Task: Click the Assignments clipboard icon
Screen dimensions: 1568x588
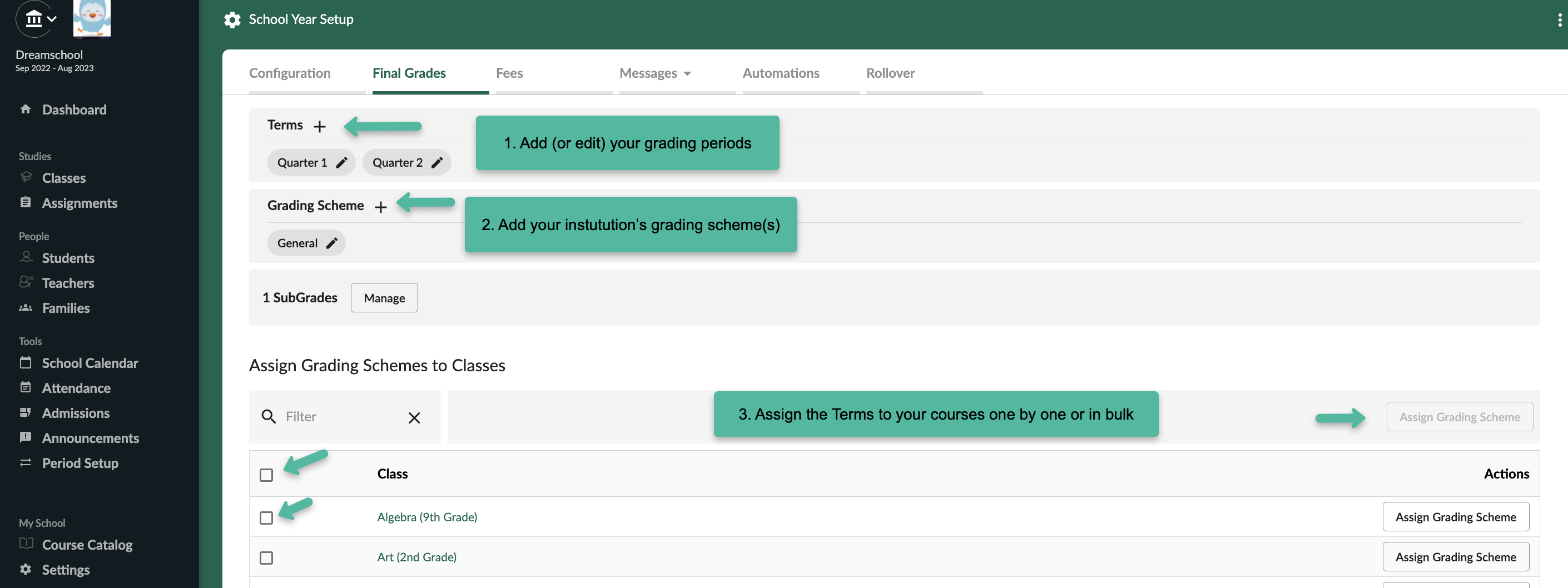Action: point(26,202)
